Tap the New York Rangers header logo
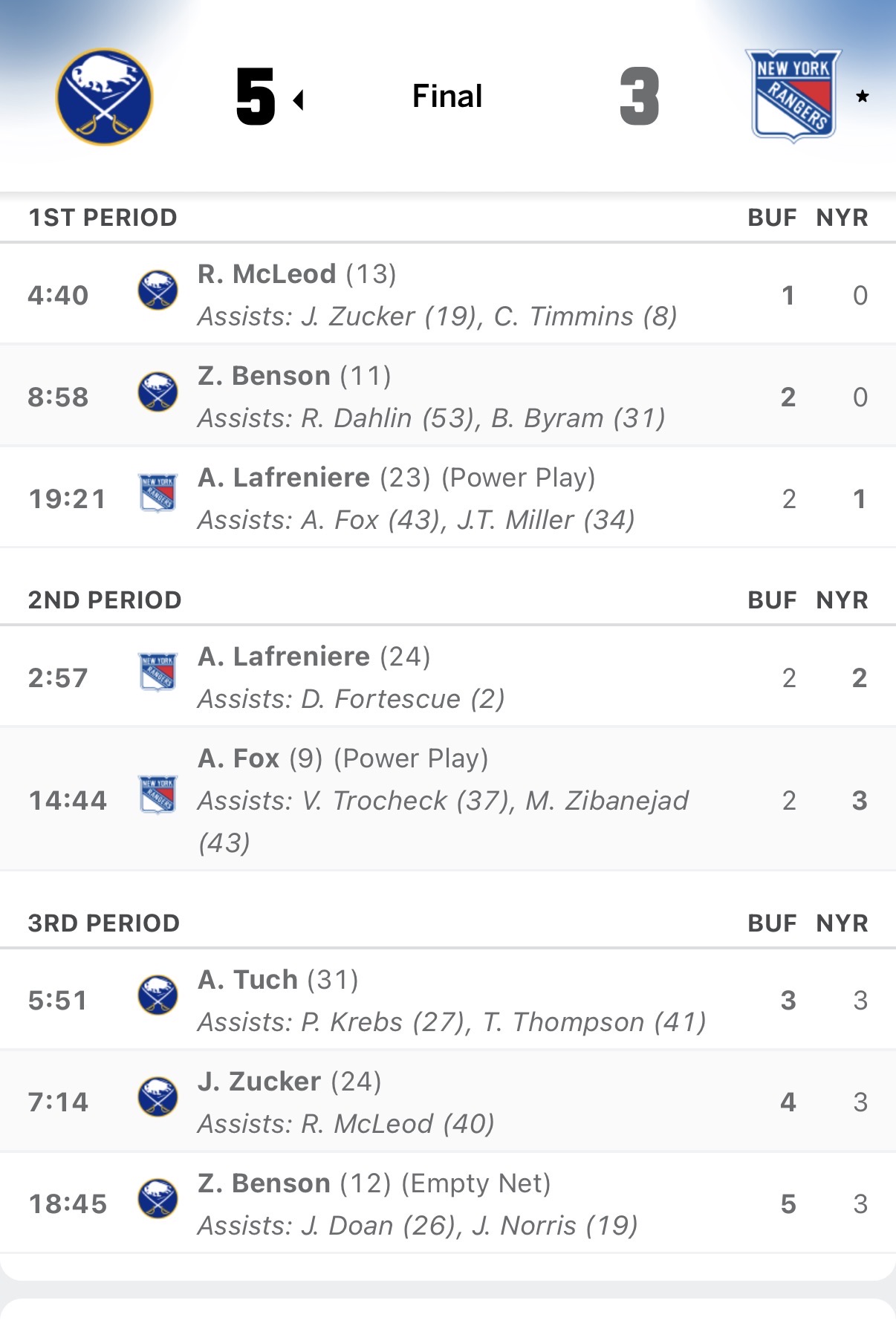Image resolution: width=896 pixels, height=1329 pixels. coord(793,95)
